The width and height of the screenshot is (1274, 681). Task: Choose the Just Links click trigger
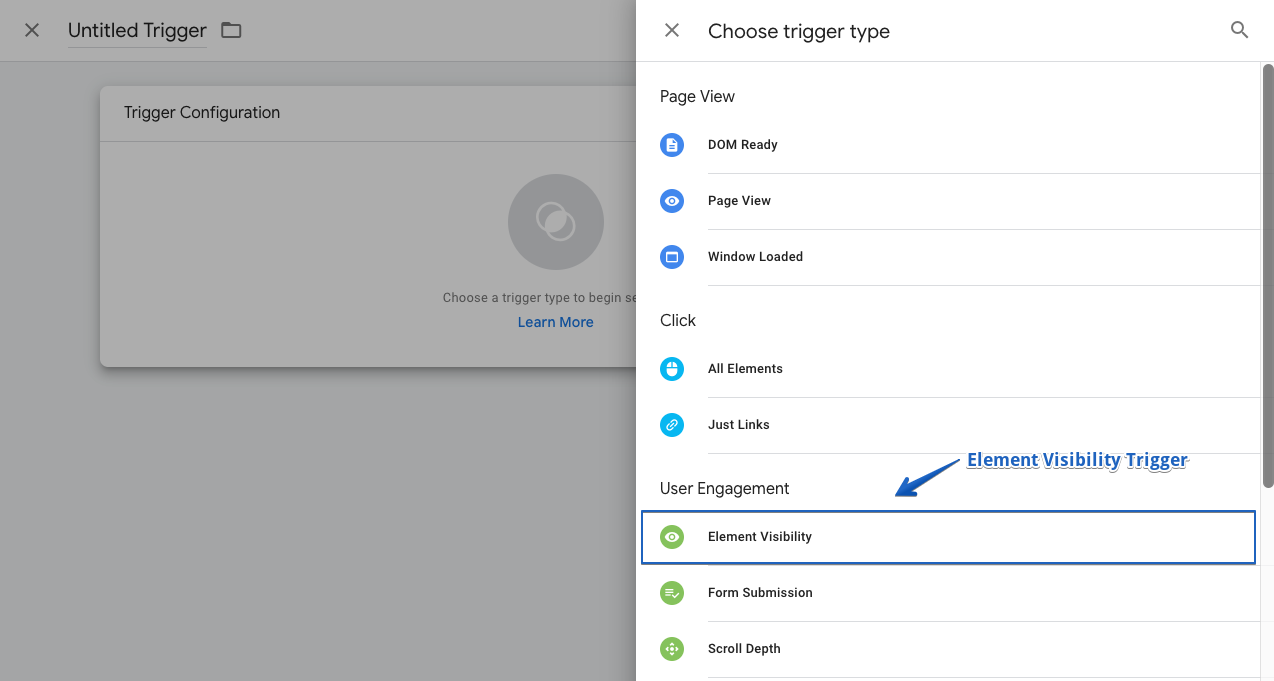point(739,425)
